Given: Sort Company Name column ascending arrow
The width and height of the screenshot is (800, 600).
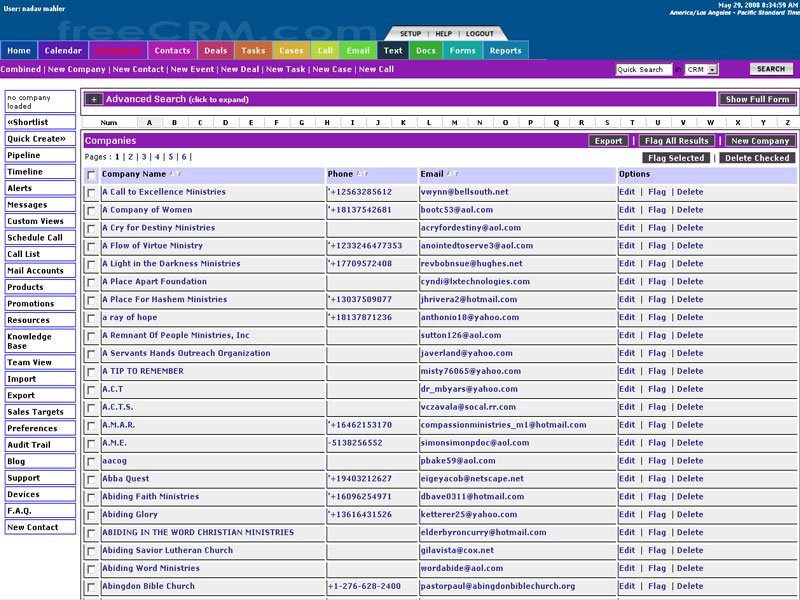Looking at the screenshot, I should click(172, 174).
